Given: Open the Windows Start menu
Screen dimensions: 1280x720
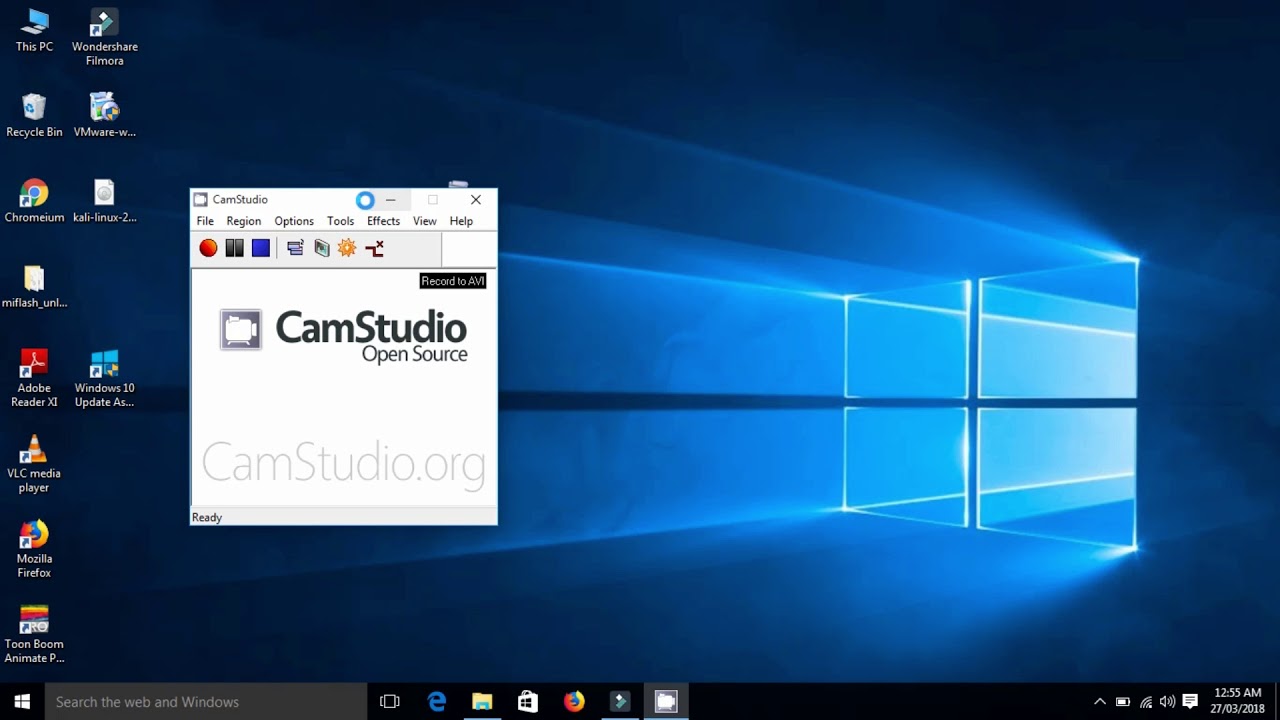Looking at the screenshot, I should pyautogui.click(x=22, y=702).
